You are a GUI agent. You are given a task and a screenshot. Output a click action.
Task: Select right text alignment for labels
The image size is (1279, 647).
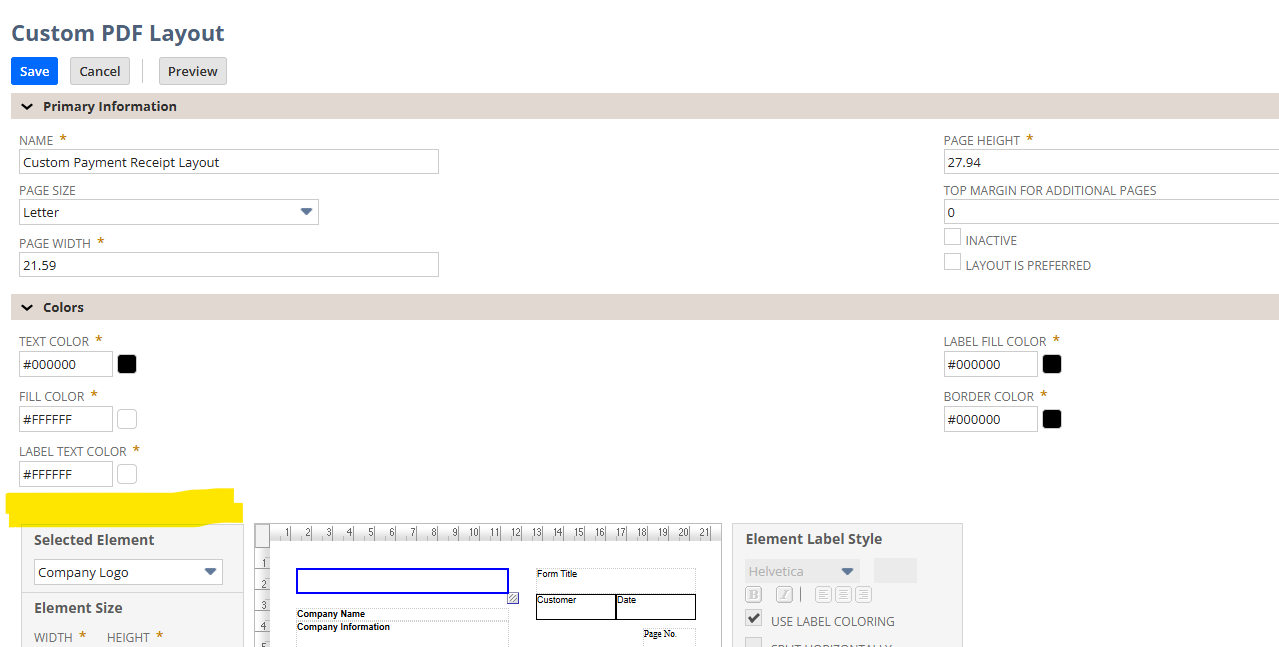click(x=864, y=594)
